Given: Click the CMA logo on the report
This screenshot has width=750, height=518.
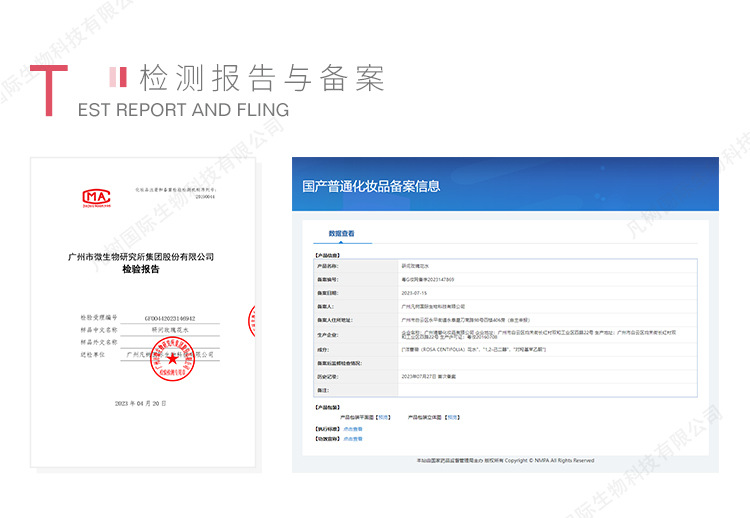Looking at the screenshot, I should pyautogui.click(x=97, y=198).
